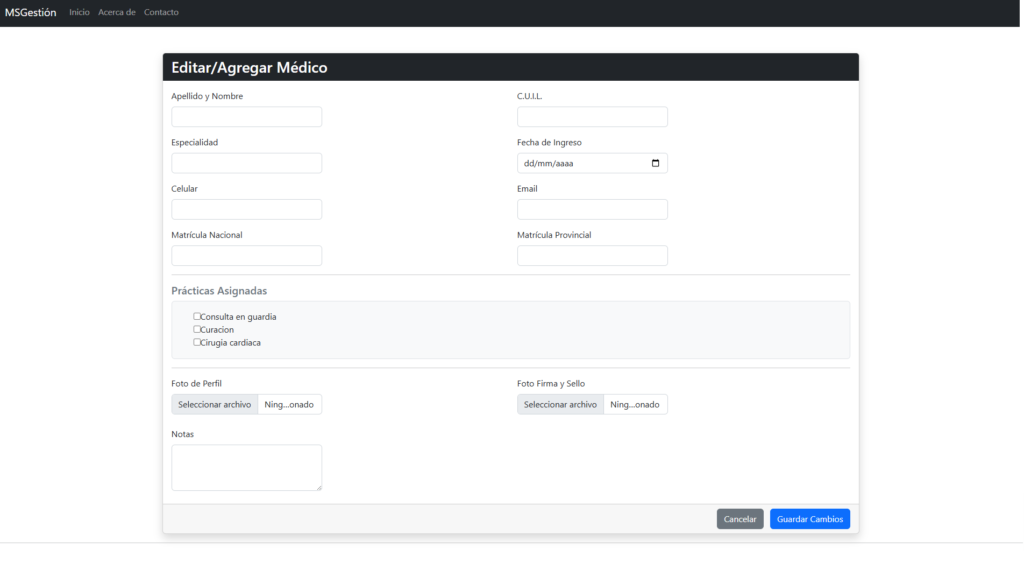This screenshot has width=1024, height=577.
Task: Go to Acerca de page
Action: [x=116, y=12]
